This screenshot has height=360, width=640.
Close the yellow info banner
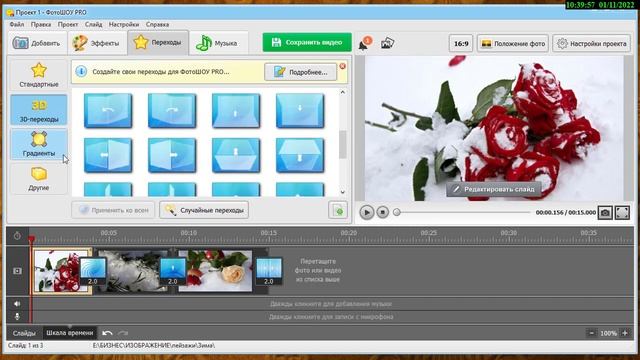(x=342, y=66)
